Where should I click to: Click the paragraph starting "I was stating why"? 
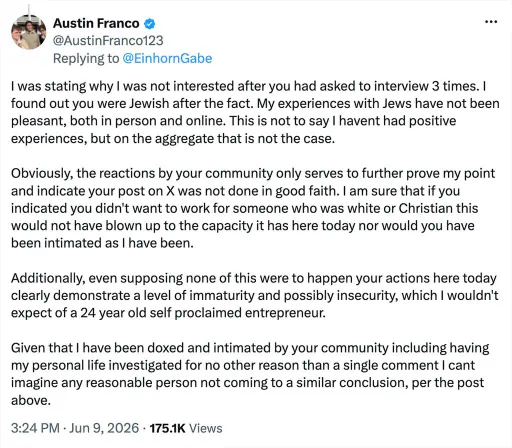pos(255,112)
